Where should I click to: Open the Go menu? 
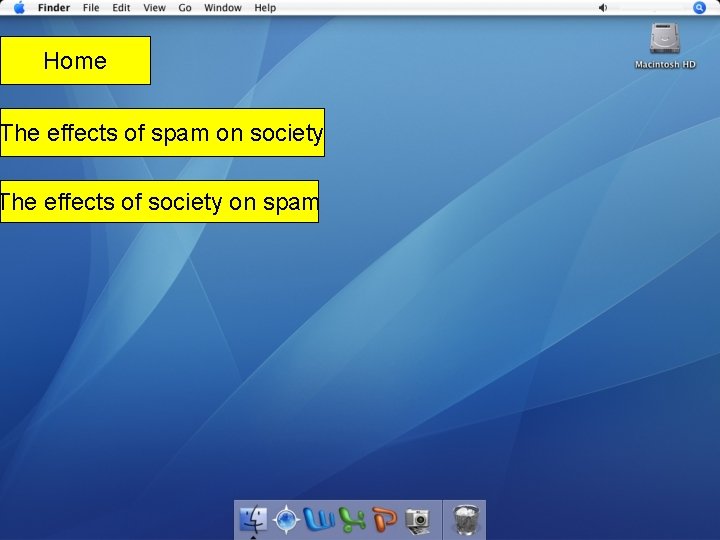tap(185, 8)
